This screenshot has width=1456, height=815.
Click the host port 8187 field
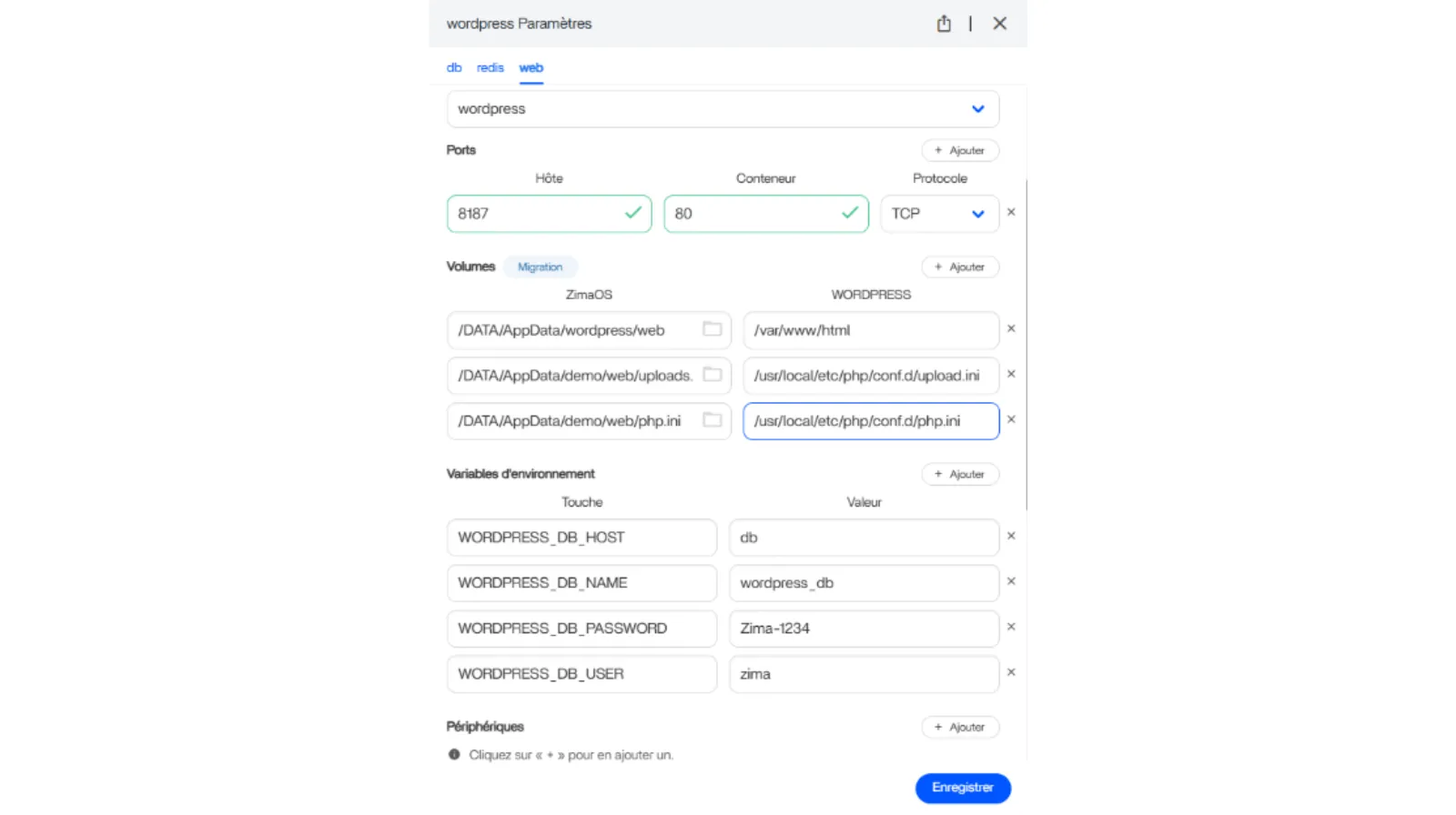(537, 214)
